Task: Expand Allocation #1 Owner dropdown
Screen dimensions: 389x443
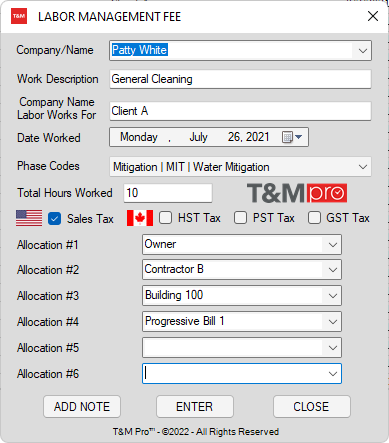Action: [332, 245]
